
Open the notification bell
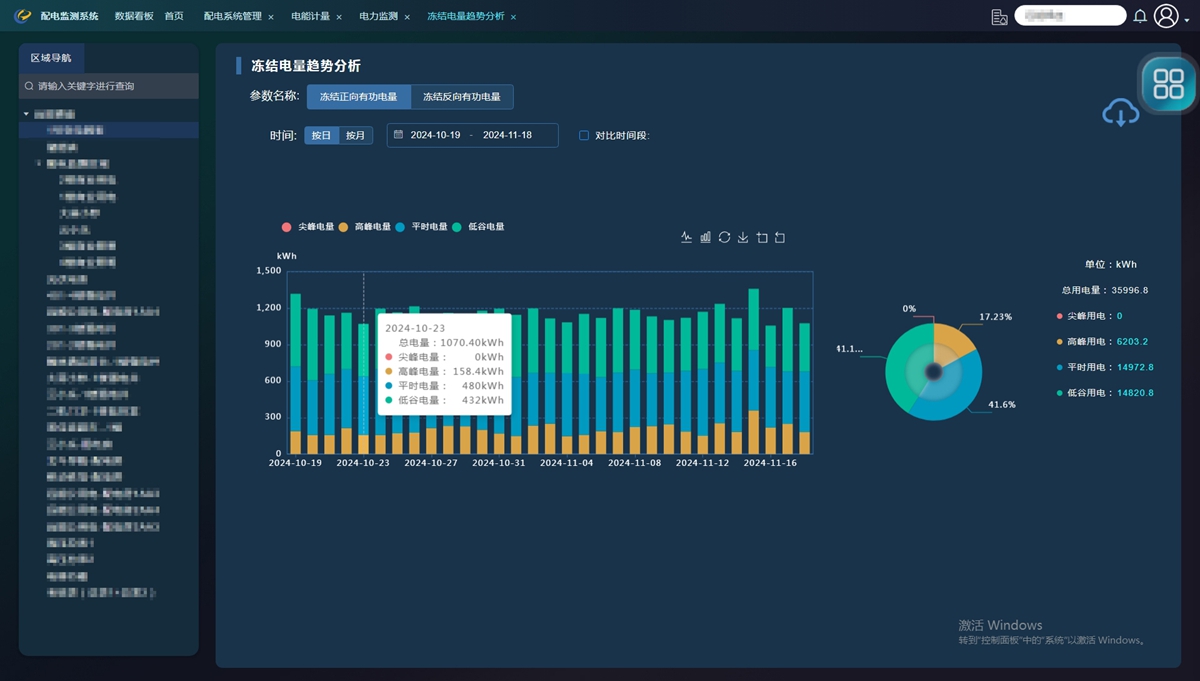click(1140, 16)
